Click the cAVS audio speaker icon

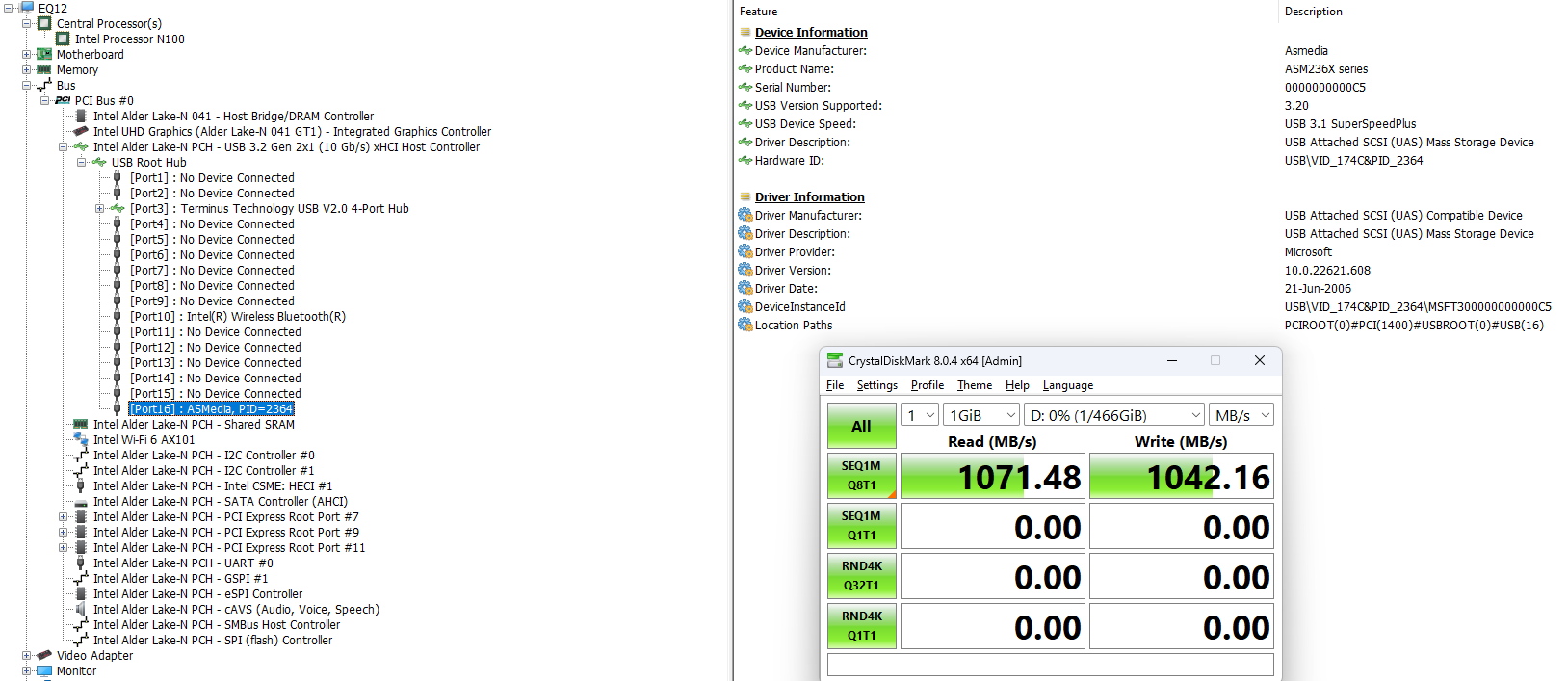(81, 609)
